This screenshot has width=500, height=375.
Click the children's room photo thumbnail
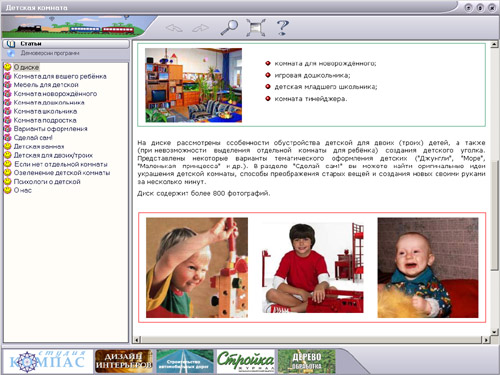[x=194, y=85]
